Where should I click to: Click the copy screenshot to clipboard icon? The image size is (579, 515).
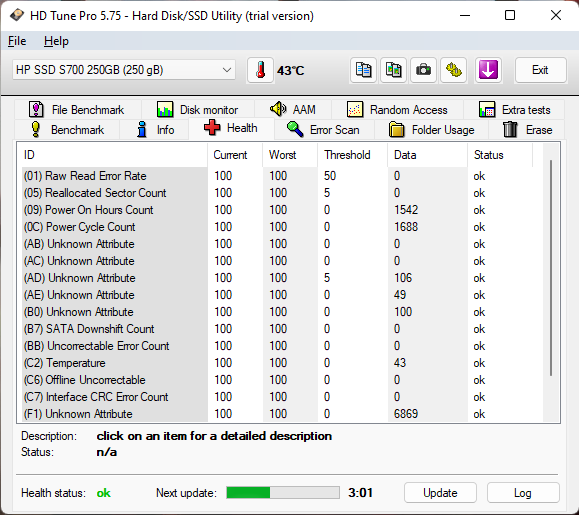[x=393, y=70]
